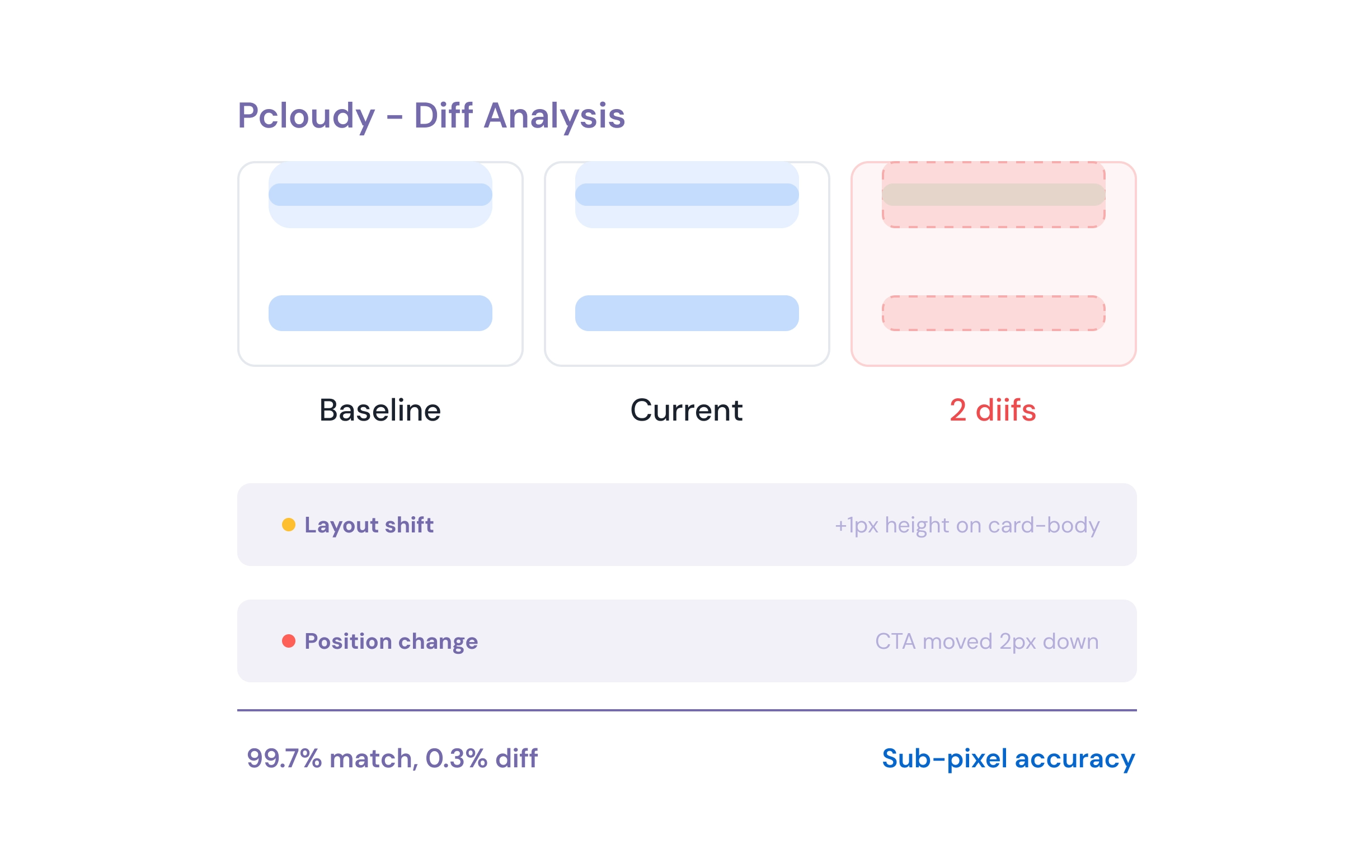Click the yellow dot beside Layout shift
The width and height of the screenshot is (1372, 868).
289,525
